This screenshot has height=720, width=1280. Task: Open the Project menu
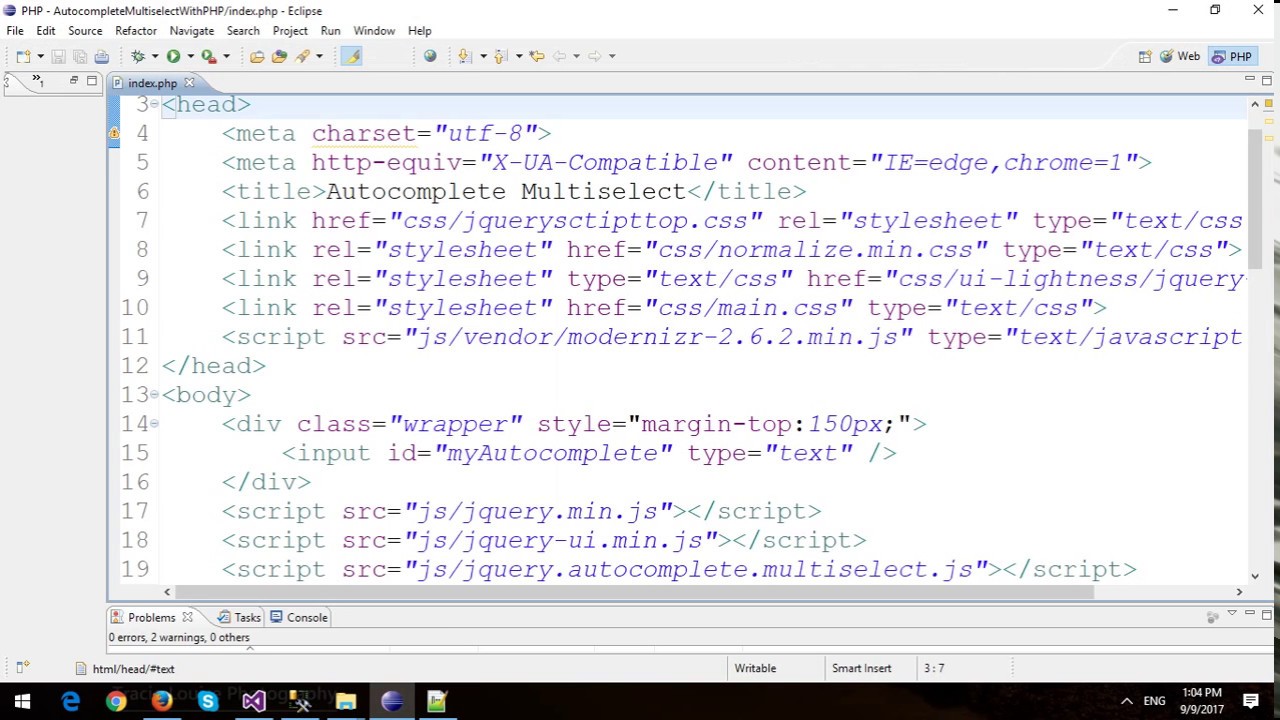[290, 31]
